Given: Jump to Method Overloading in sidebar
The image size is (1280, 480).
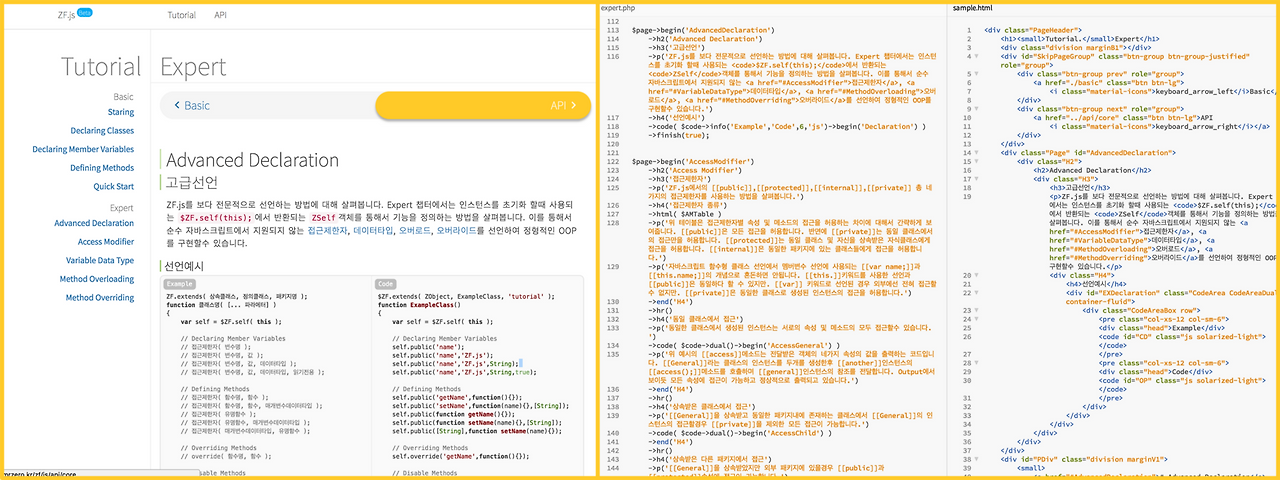Looking at the screenshot, I should (98, 279).
